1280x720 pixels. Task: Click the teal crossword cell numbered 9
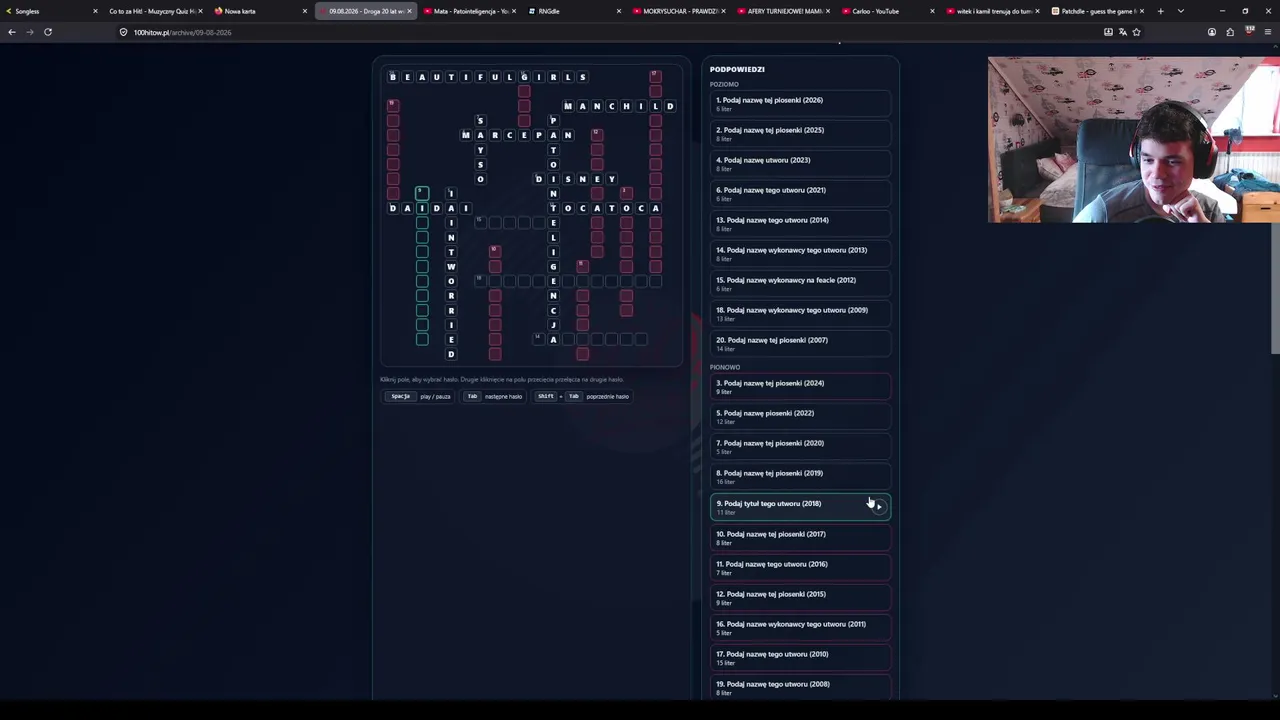(422, 193)
